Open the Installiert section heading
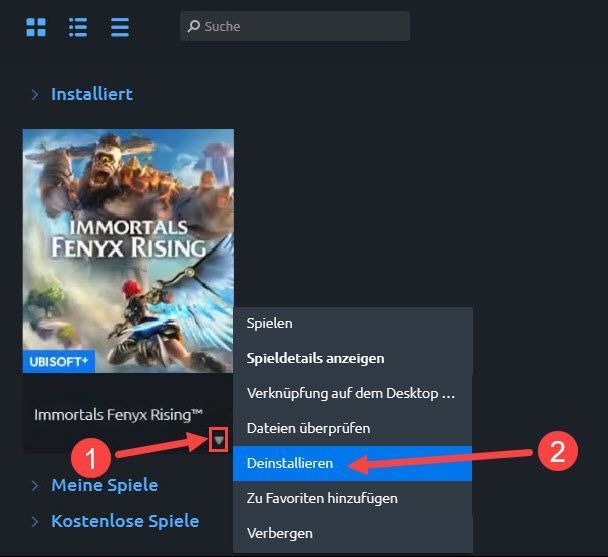608x557 pixels. coord(92,94)
